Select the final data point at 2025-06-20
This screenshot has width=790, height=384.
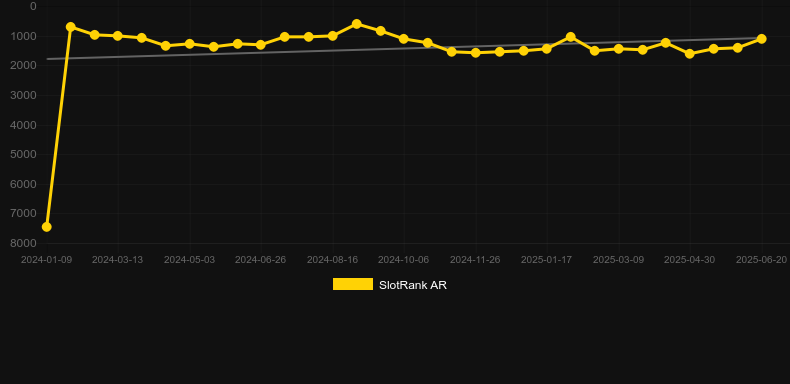point(761,39)
